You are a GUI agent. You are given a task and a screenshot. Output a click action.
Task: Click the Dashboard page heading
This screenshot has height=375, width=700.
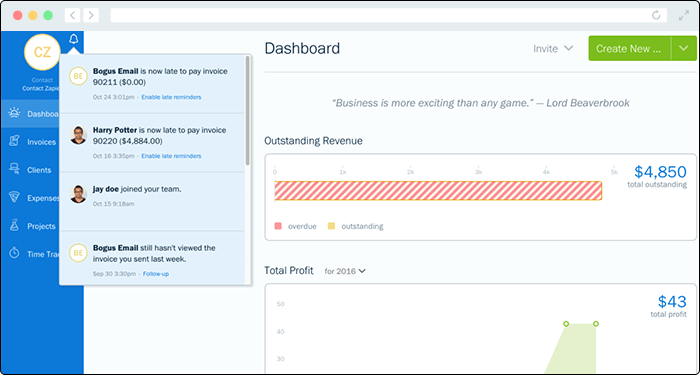[302, 48]
